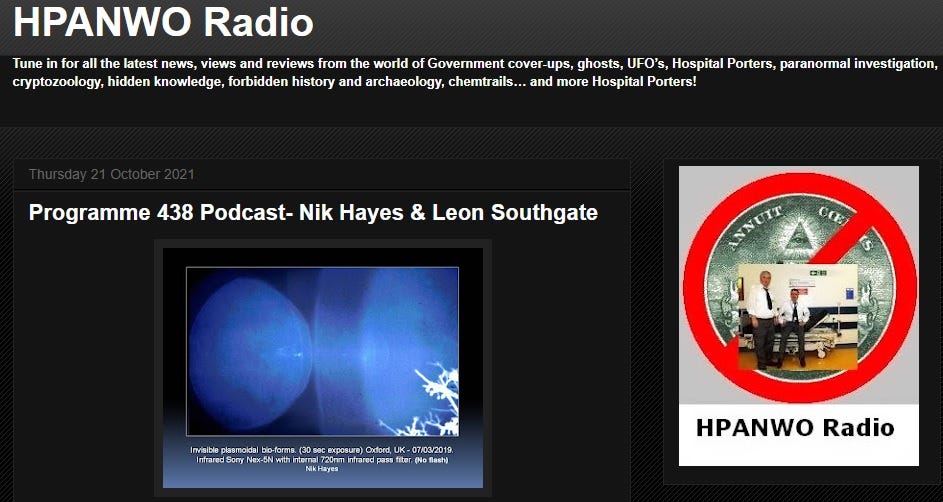Click the HPANWO Radio blog title
This screenshot has width=943, height=502.
[163, 23]
